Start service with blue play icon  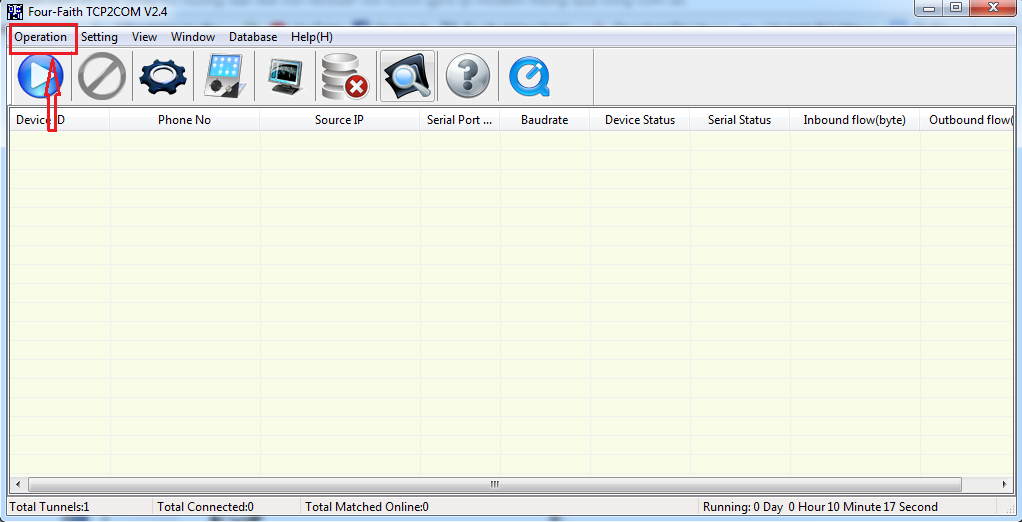click(40, 77)
